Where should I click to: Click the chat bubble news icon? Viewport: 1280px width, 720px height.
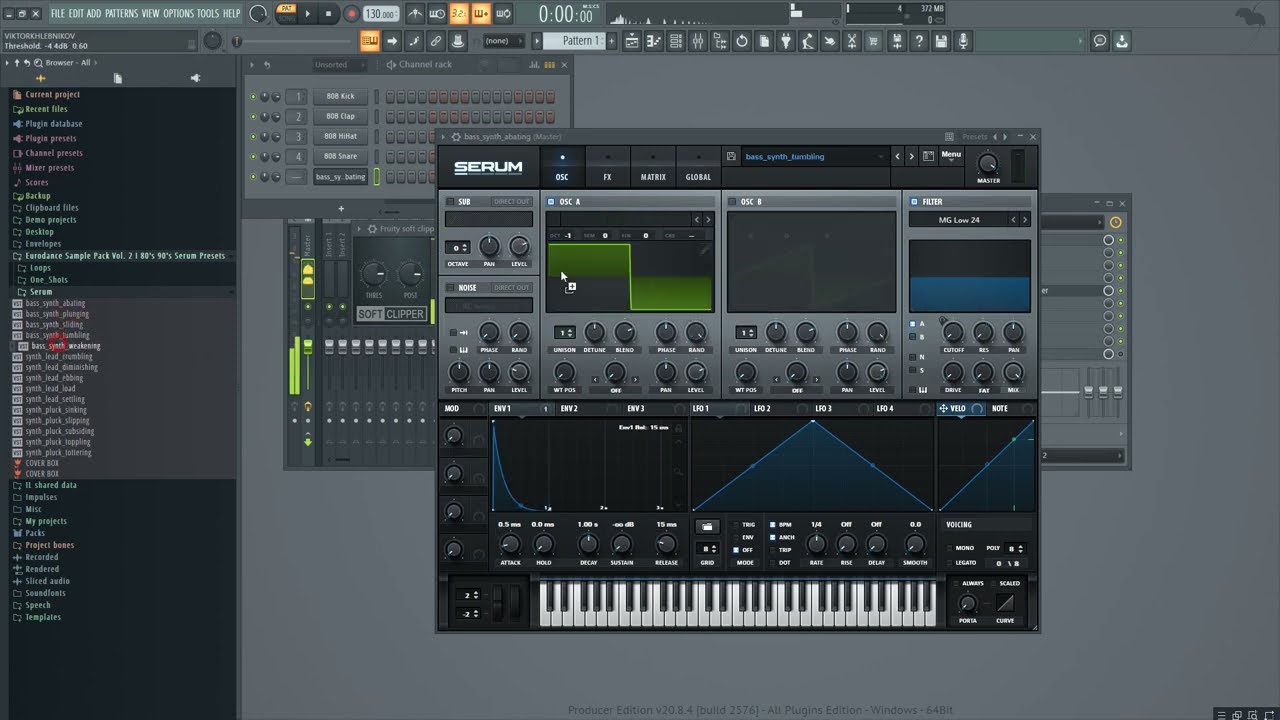(1100, 41)
